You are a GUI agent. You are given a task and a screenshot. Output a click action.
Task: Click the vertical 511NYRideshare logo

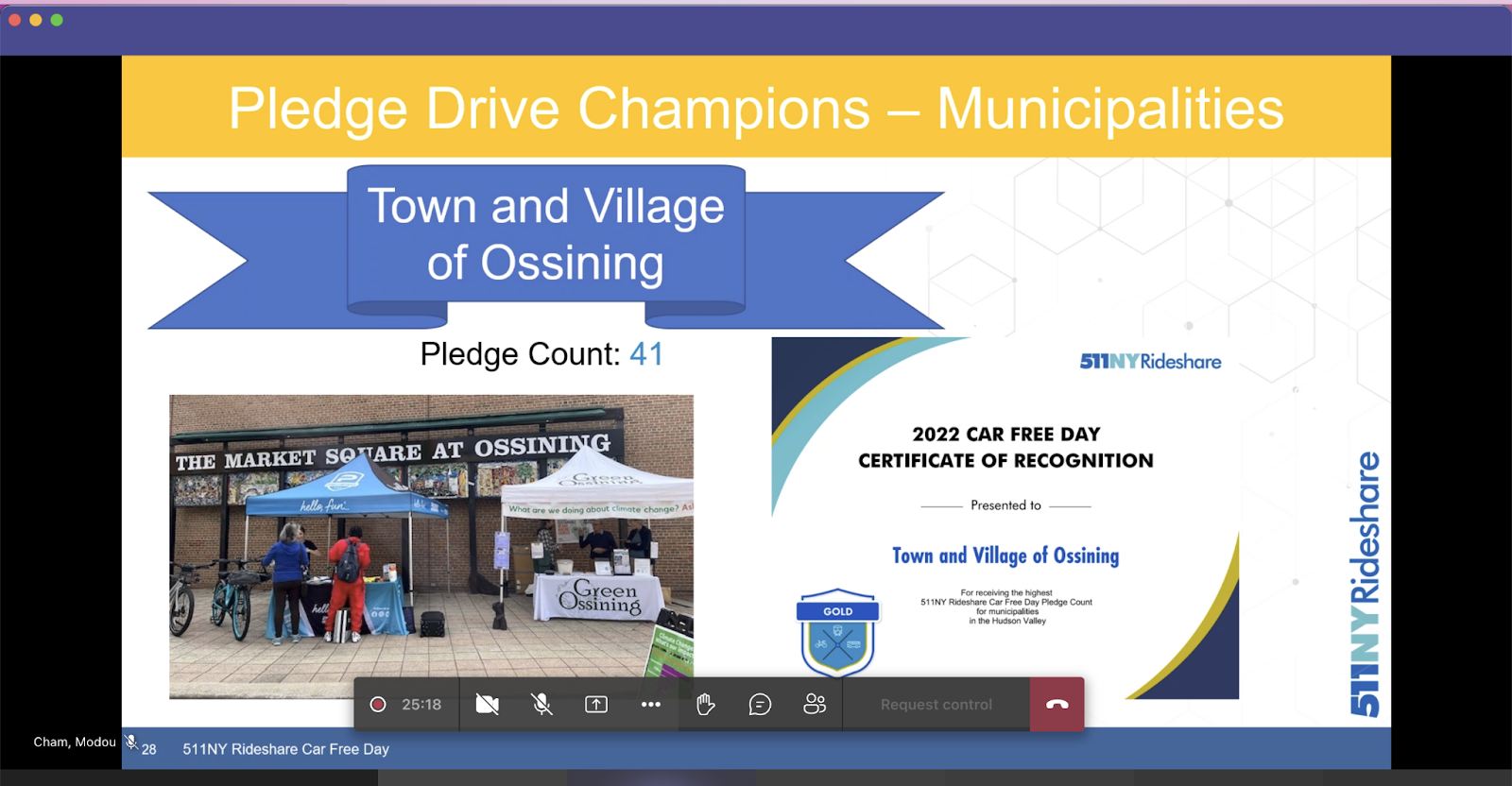coord(1366,585)
